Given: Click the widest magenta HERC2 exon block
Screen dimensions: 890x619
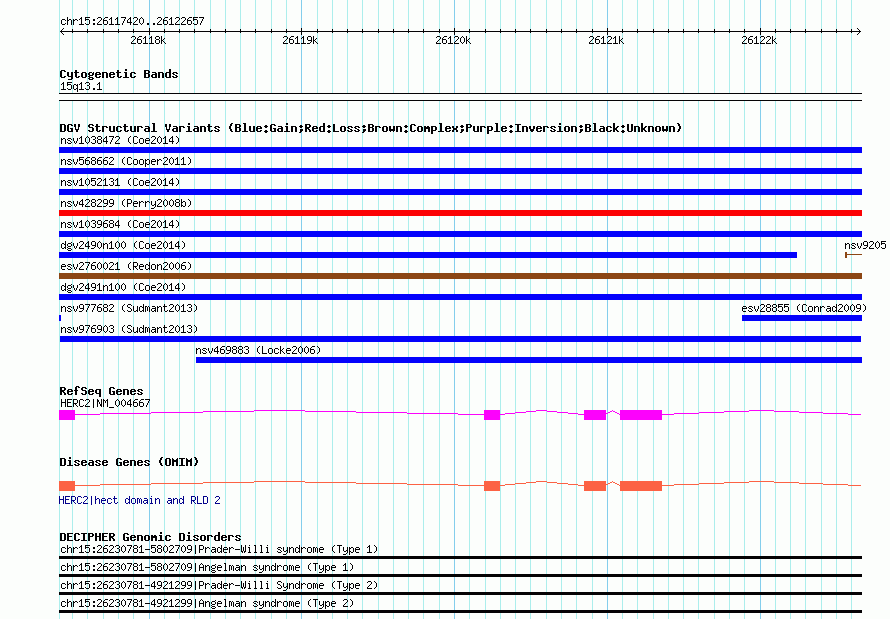Looking at the screenshot, I should (x=641, y=415).
